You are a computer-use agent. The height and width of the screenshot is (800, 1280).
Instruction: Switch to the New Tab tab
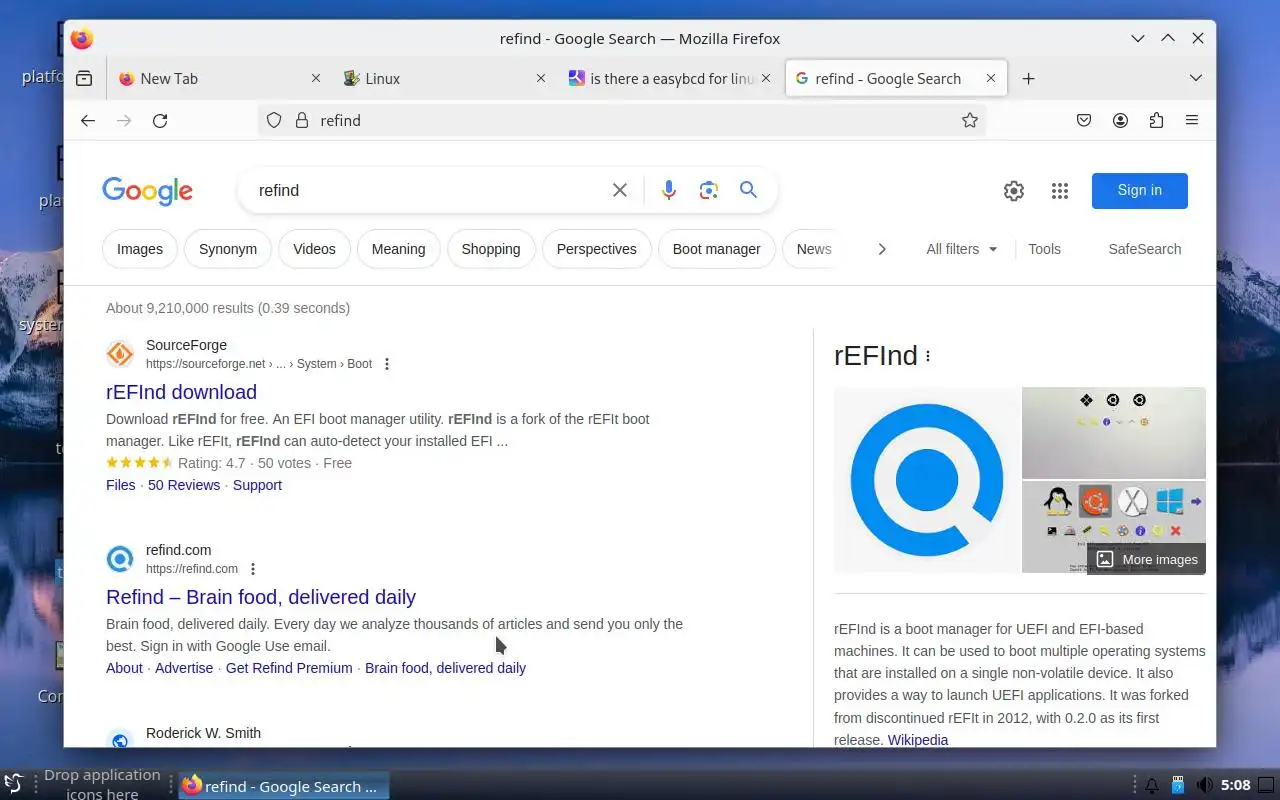220,78
